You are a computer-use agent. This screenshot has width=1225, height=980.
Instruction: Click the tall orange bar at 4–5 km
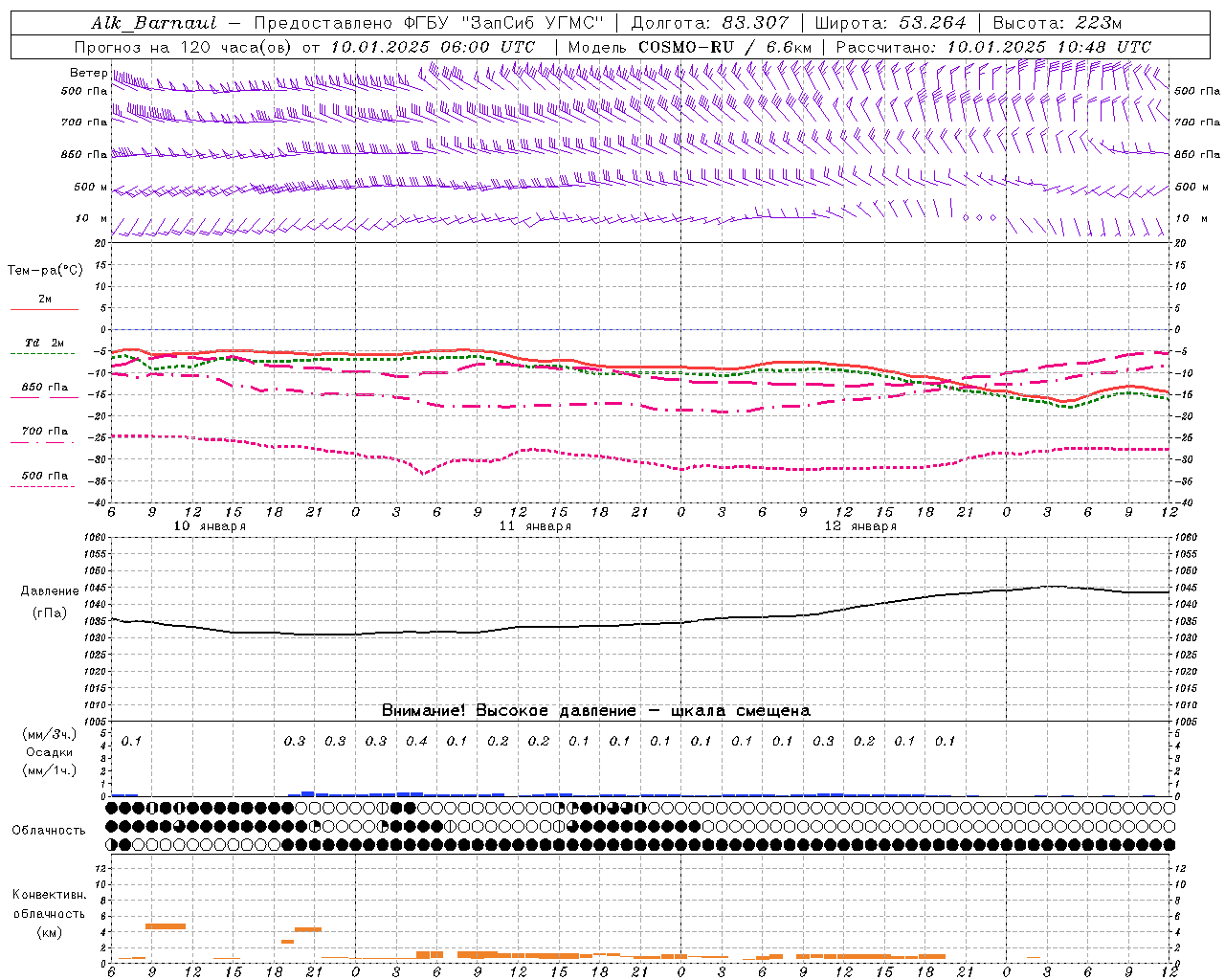(x=166, y=925)
